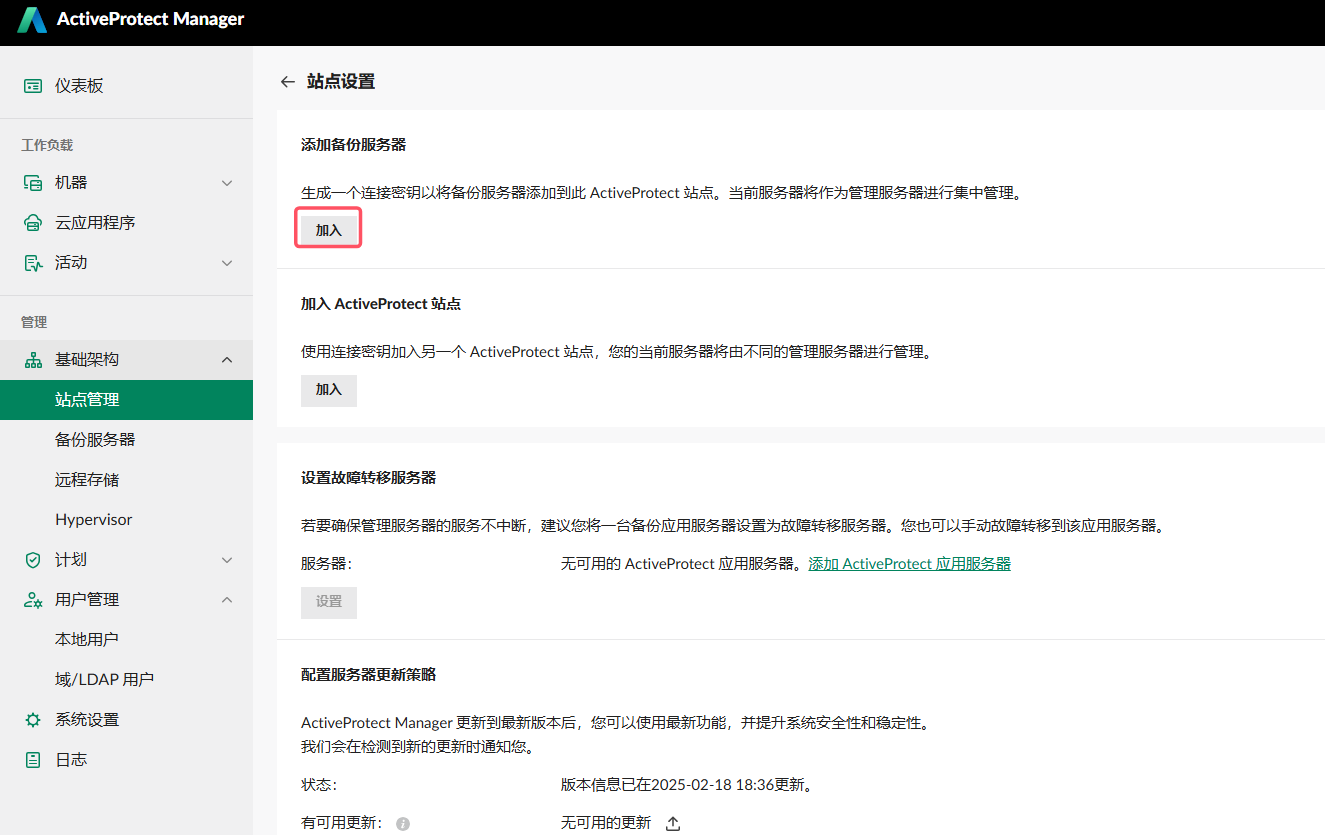1325x835 pixels.
Task: Click the info icon beside 有可用更新
Action: tap(403, 824)
